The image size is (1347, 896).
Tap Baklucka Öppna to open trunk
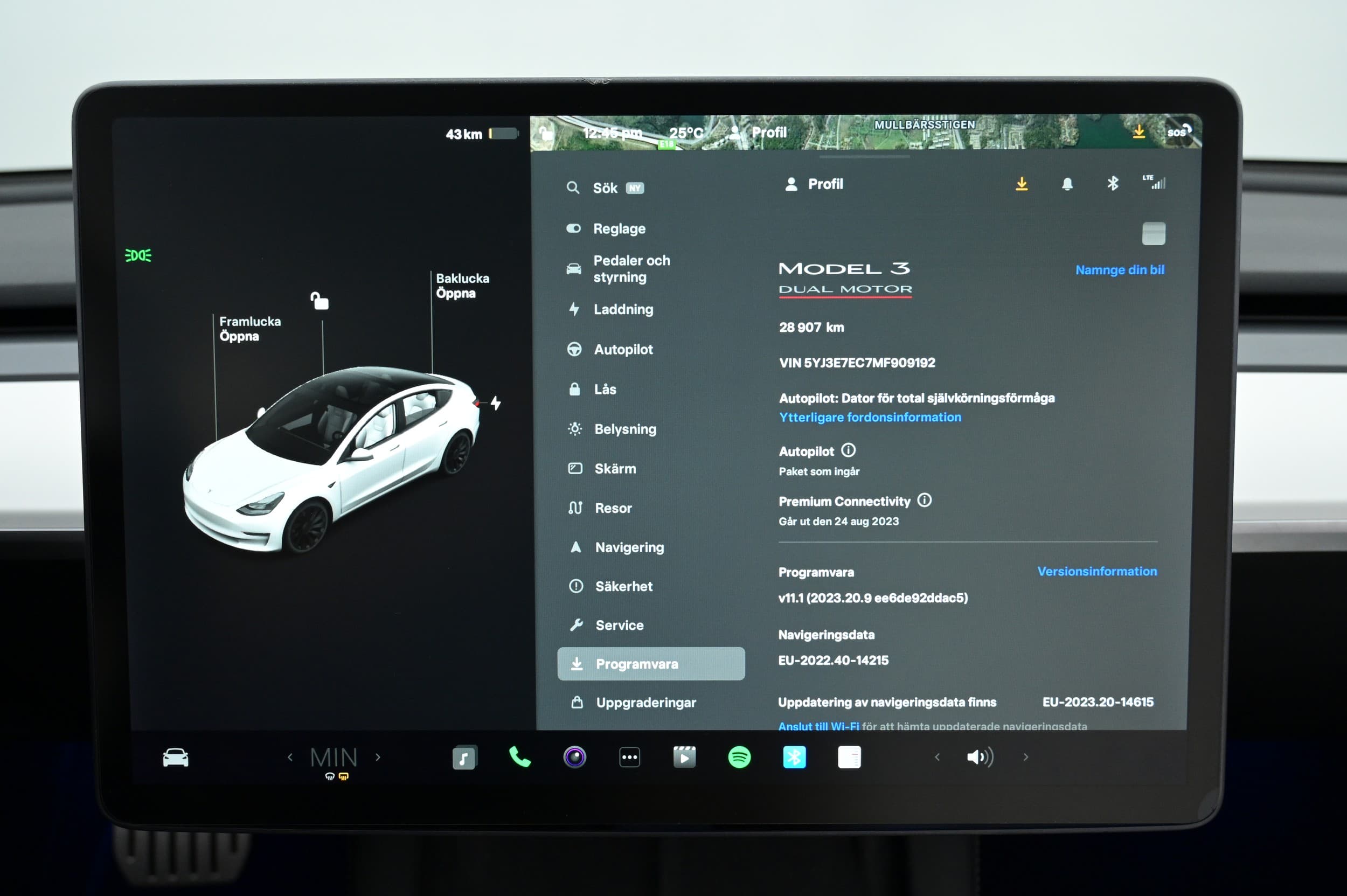pos(462,286)
